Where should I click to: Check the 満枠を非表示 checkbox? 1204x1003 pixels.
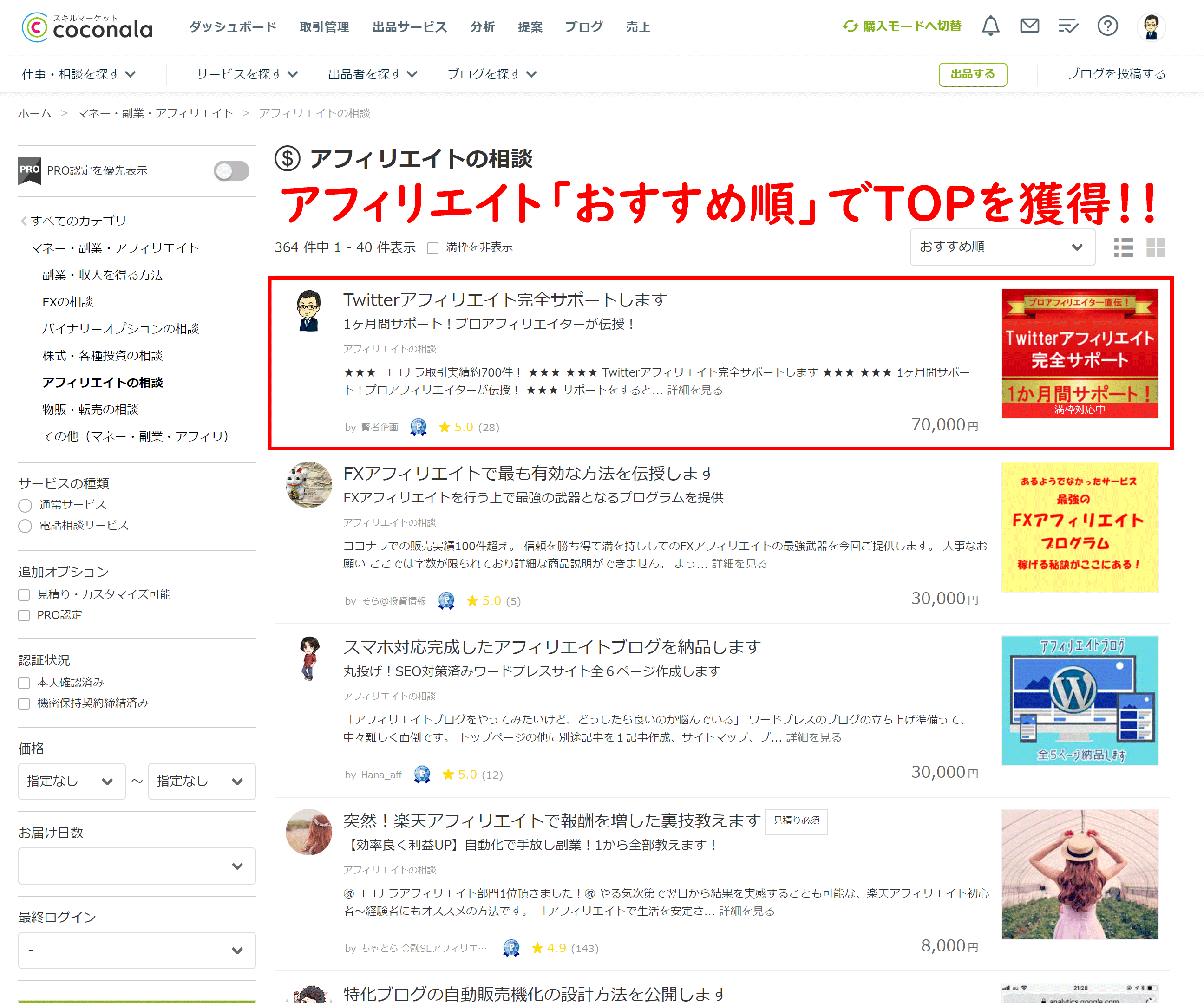[x=433, y=247]
